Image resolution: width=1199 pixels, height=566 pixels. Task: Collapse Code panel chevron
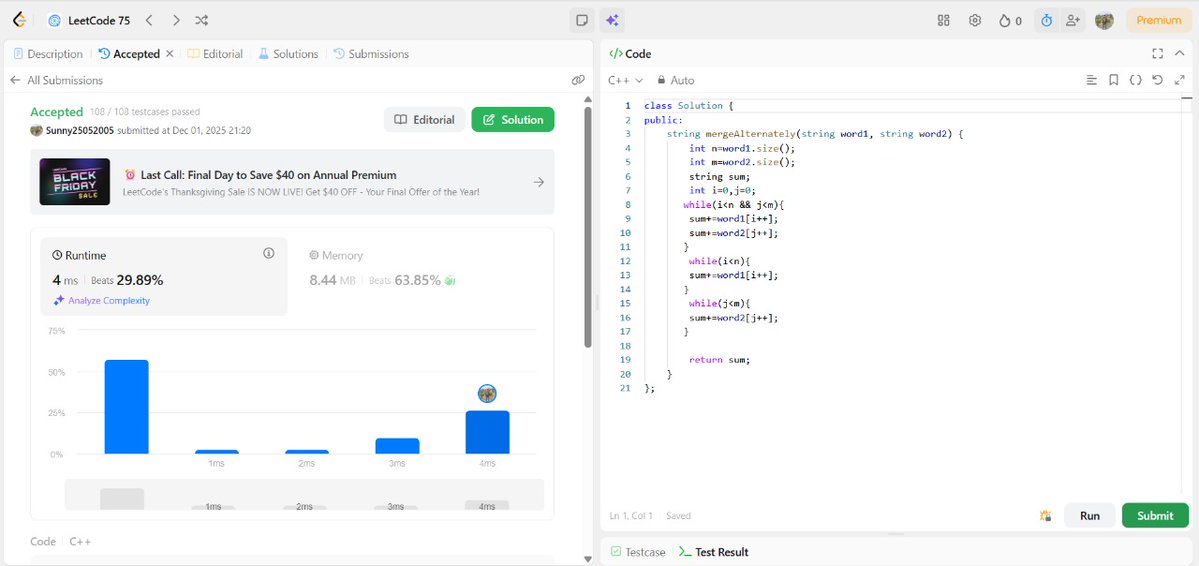pos(1180,54)
